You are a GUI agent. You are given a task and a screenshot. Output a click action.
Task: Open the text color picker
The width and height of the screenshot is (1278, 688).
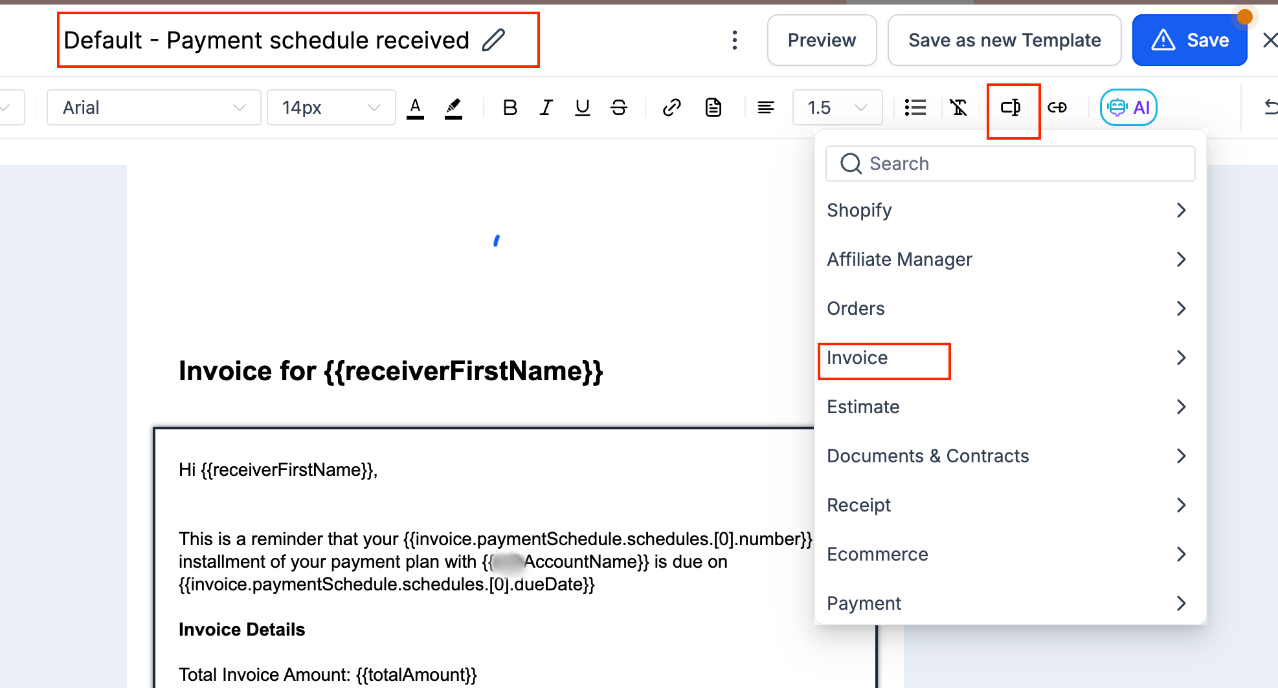415,108
